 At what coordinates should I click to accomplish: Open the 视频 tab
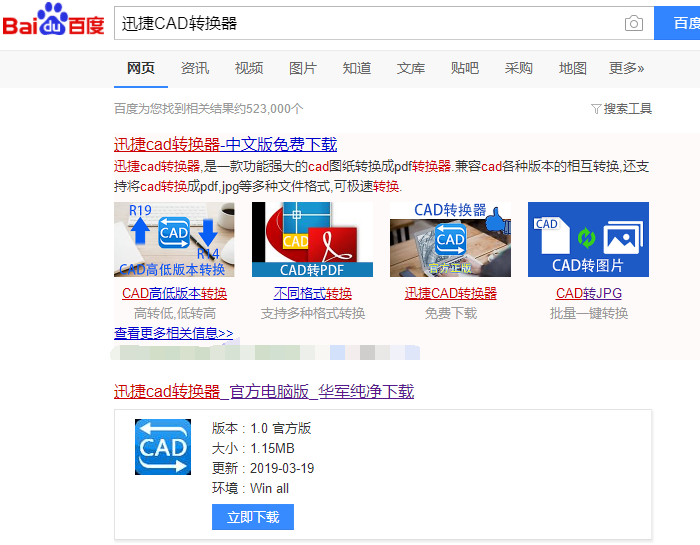click(x=249, y=68)
